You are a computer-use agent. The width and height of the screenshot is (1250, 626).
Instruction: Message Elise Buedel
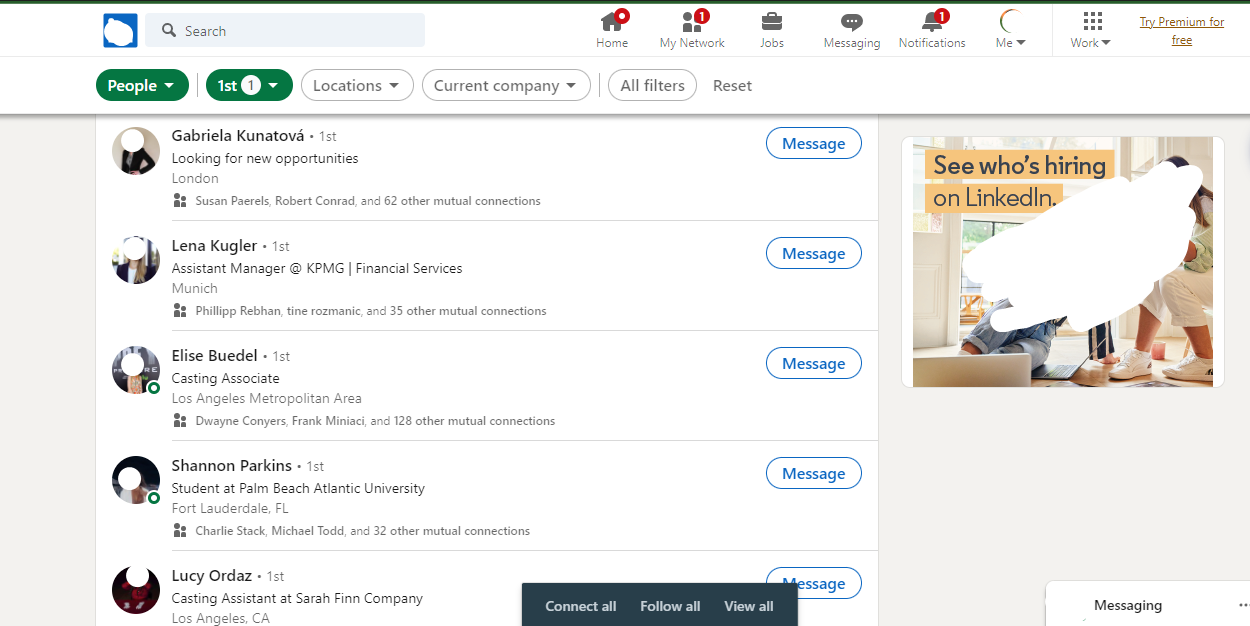tap(813, 364)
